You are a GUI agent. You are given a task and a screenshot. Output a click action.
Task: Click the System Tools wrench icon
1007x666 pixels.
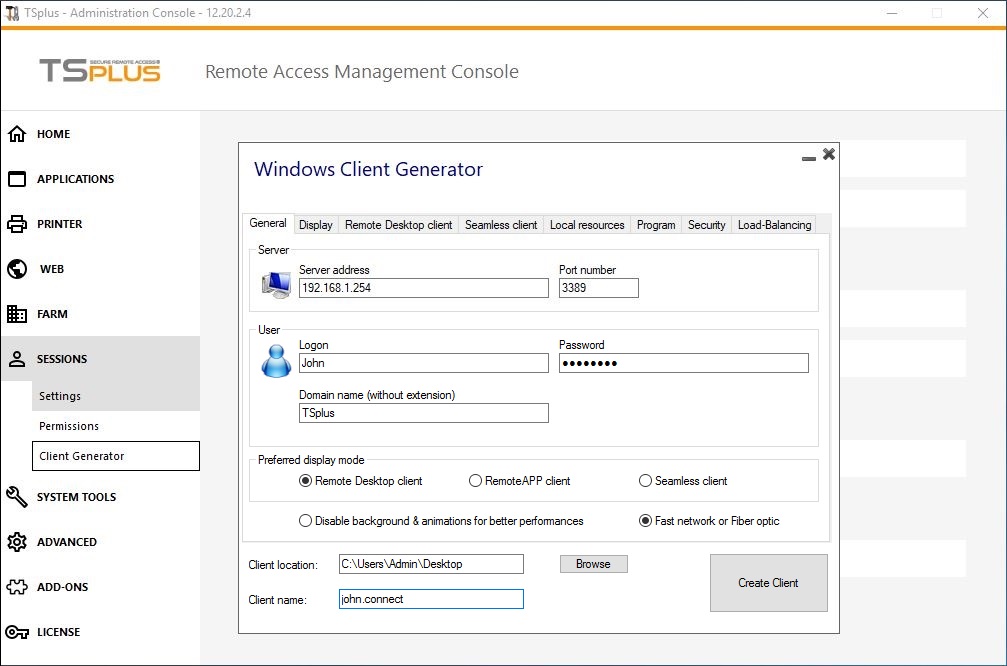point(17,497)
